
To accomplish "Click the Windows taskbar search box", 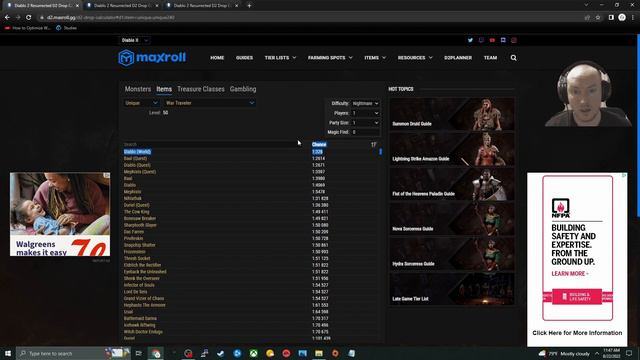I will 73,353.
